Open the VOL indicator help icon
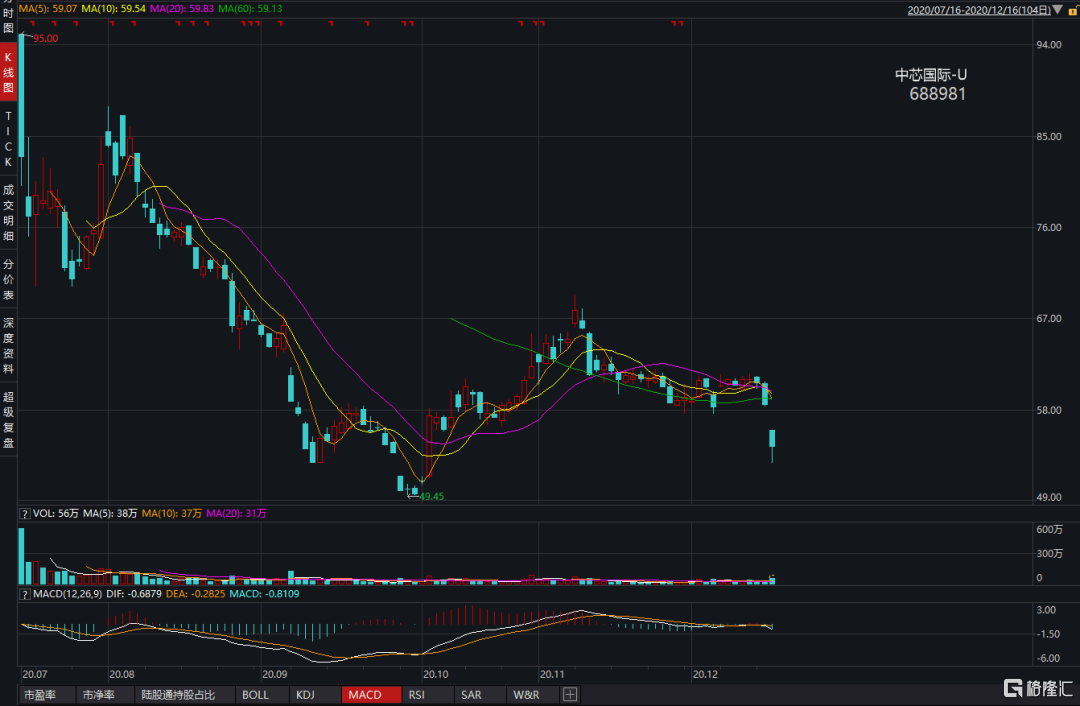 pyautogui.click(x=24, y=514)
